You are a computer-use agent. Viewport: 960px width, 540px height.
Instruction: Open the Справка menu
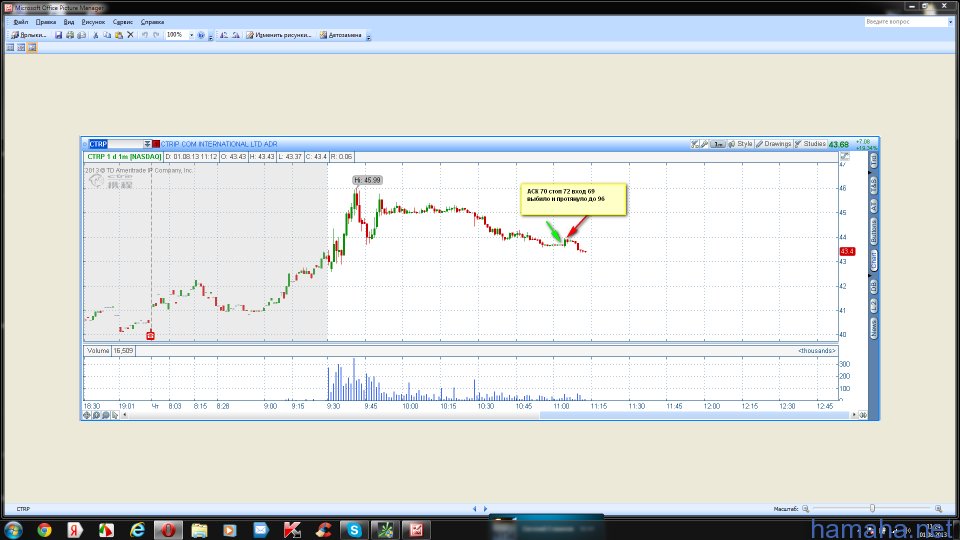pos(152,22)
